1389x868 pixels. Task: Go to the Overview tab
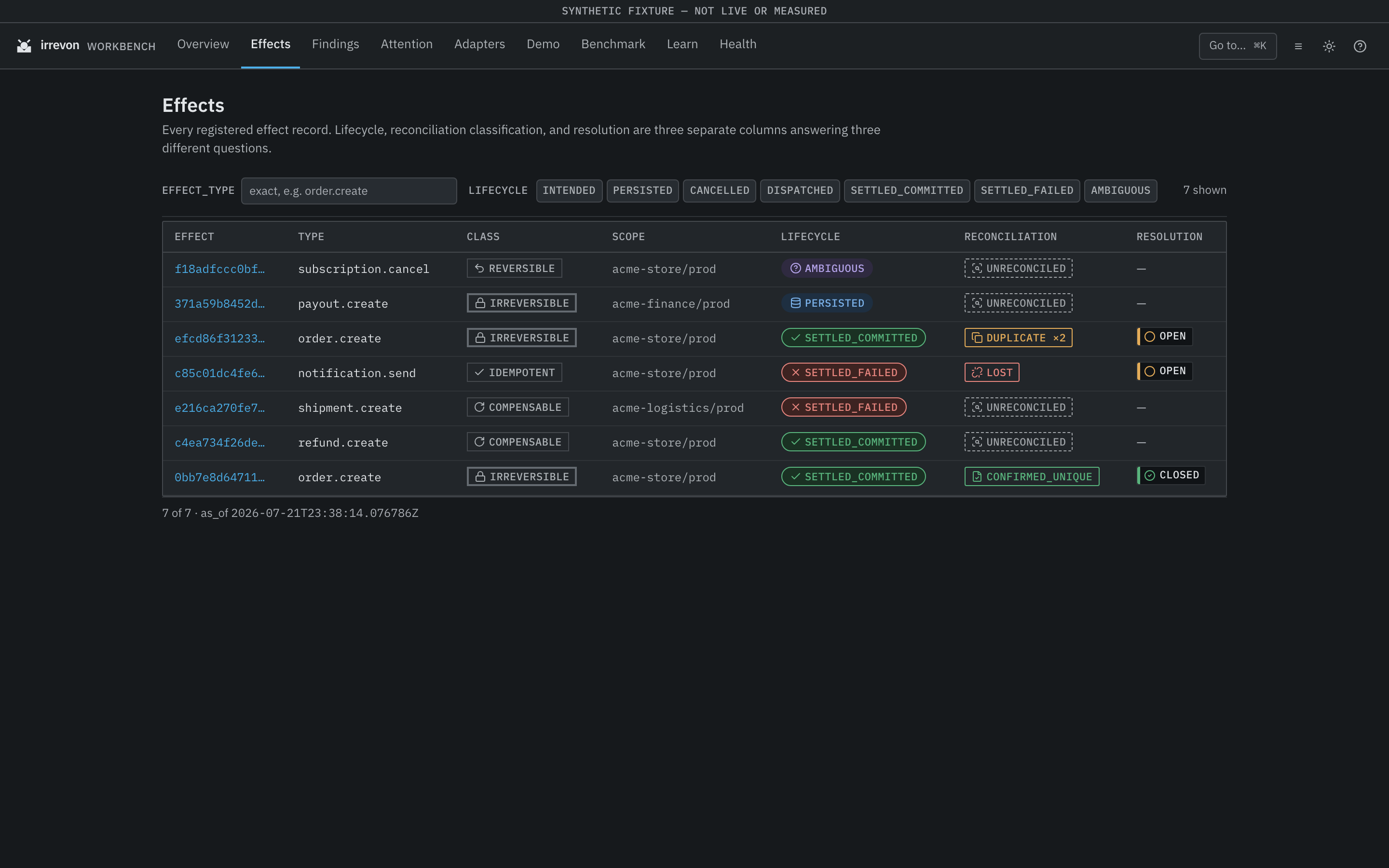click(203, 44)
